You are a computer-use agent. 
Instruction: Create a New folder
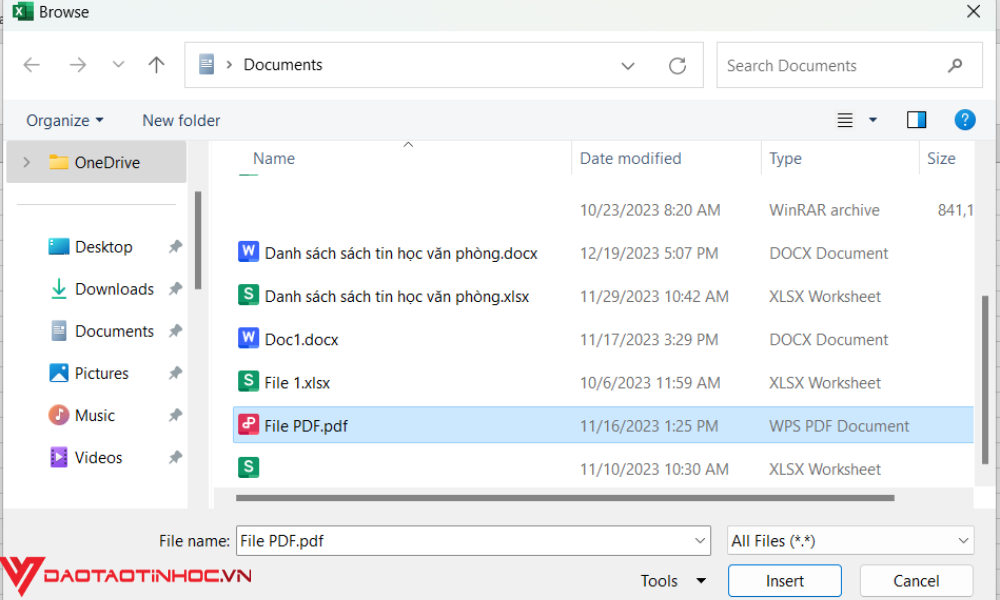click(181, 120)
